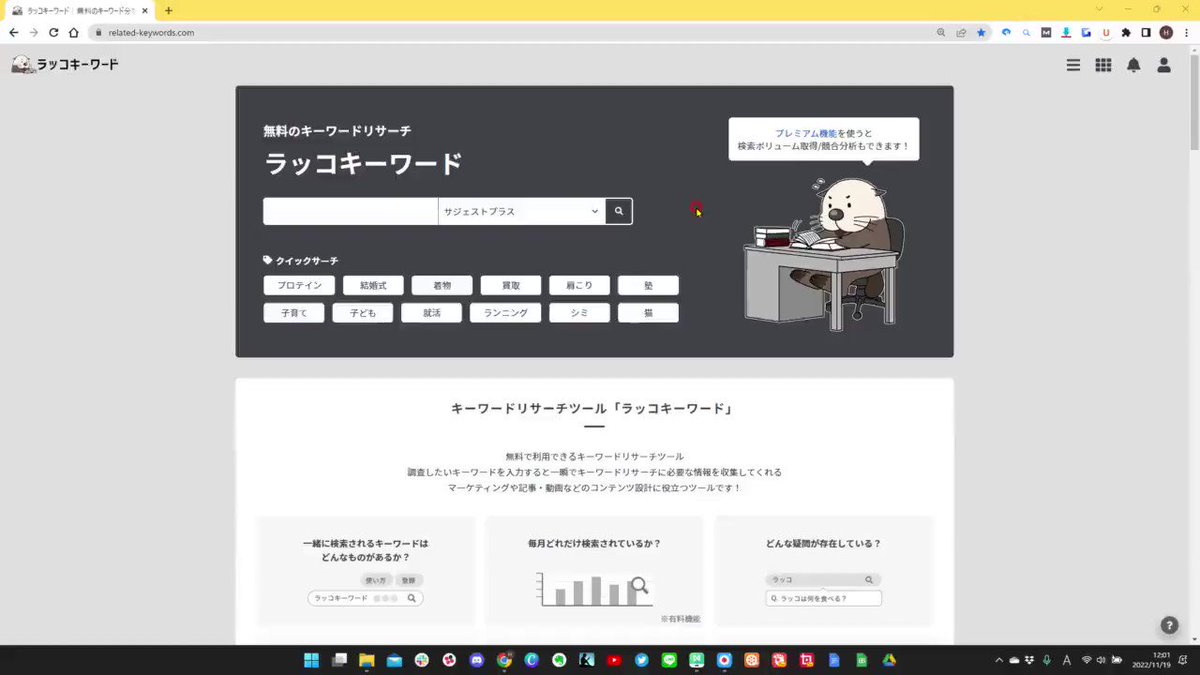The height and width of the screenshot is (675, 1200).
Task: Click the browser address bar URL
Action: pos(152,32)
